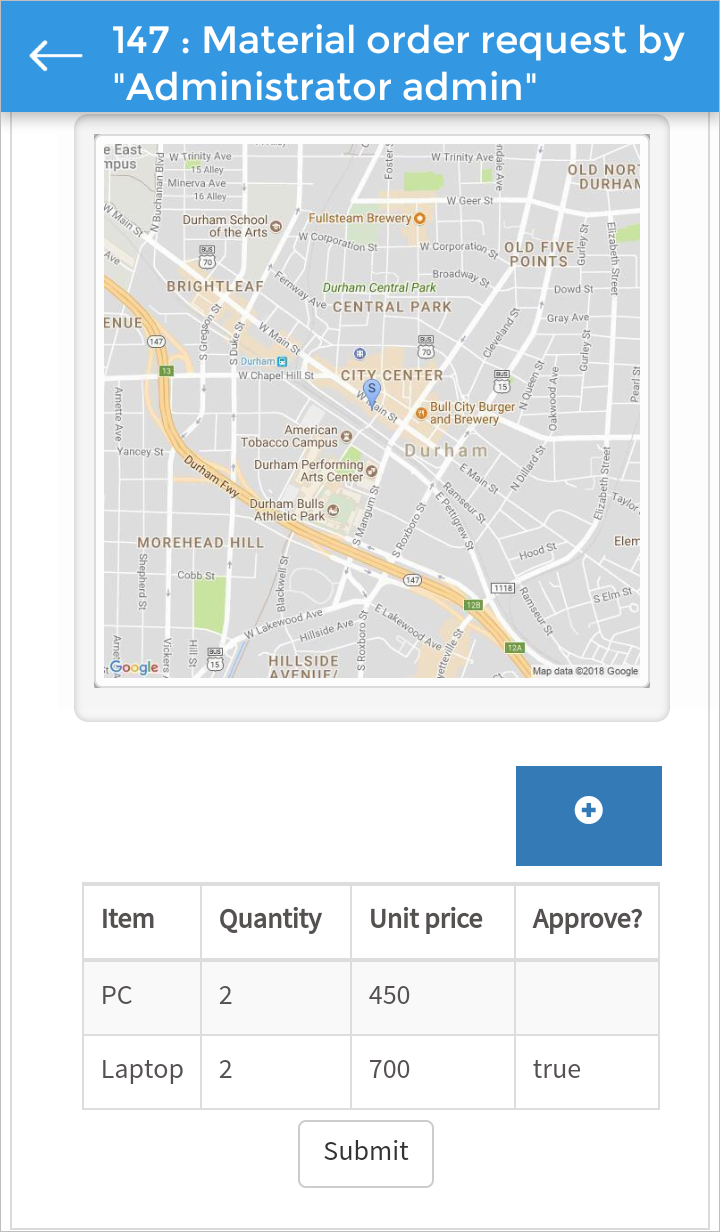The image size is (720, 1232).
Task: Click the empty Approve cell for PC
Action: 587,996
